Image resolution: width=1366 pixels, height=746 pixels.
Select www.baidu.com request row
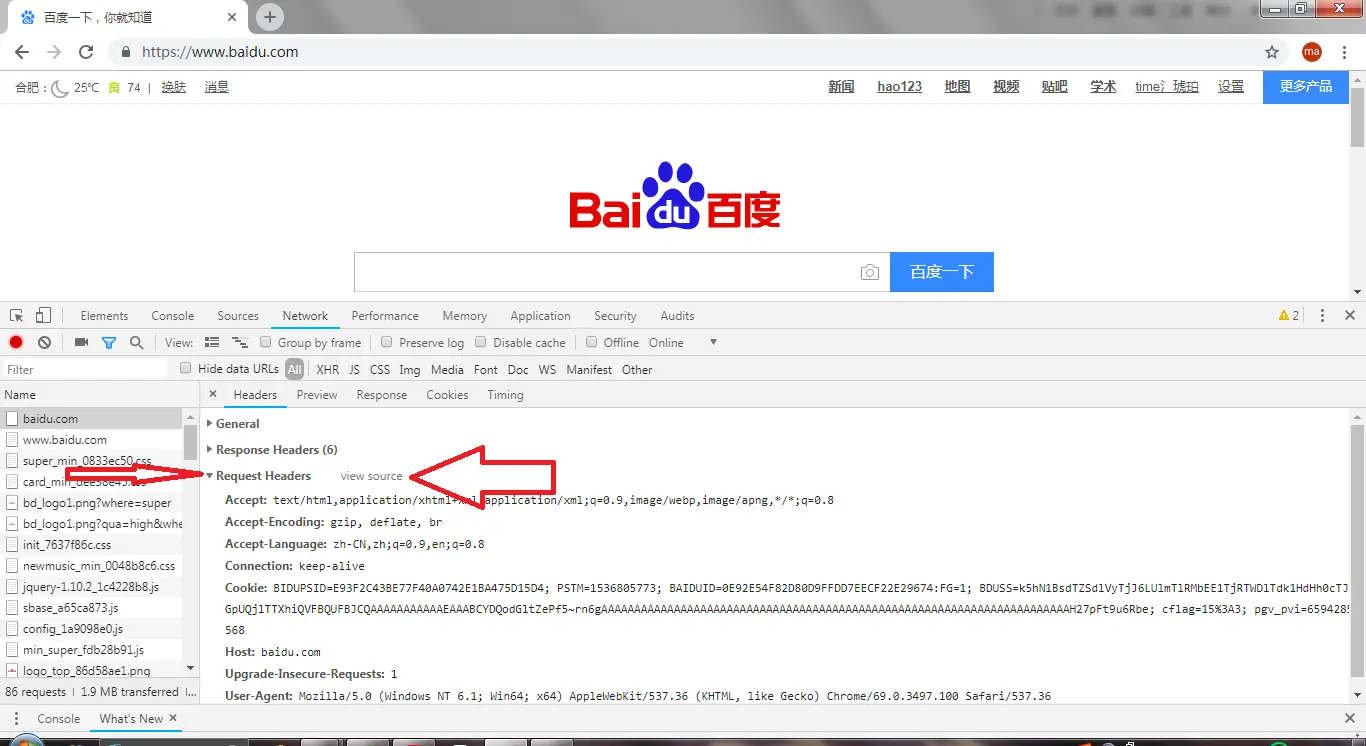tap(92, 440)
